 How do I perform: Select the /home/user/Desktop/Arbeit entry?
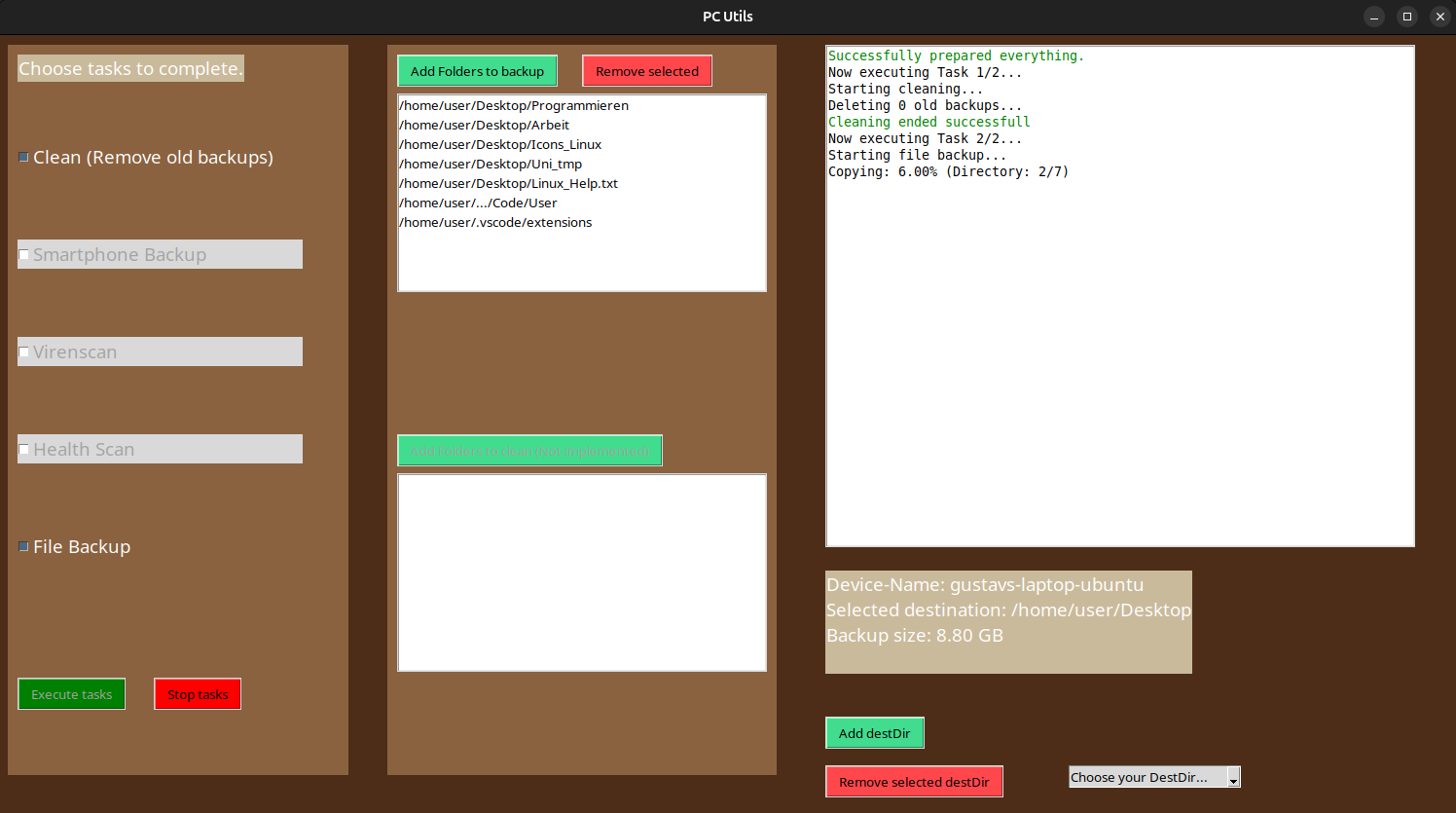(x=485, y=126)
